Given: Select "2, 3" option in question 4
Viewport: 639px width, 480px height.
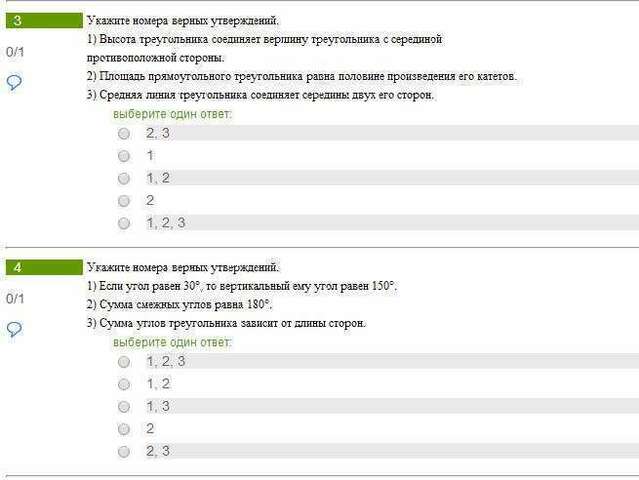Looking at the screenshot, I should [124, 451].
